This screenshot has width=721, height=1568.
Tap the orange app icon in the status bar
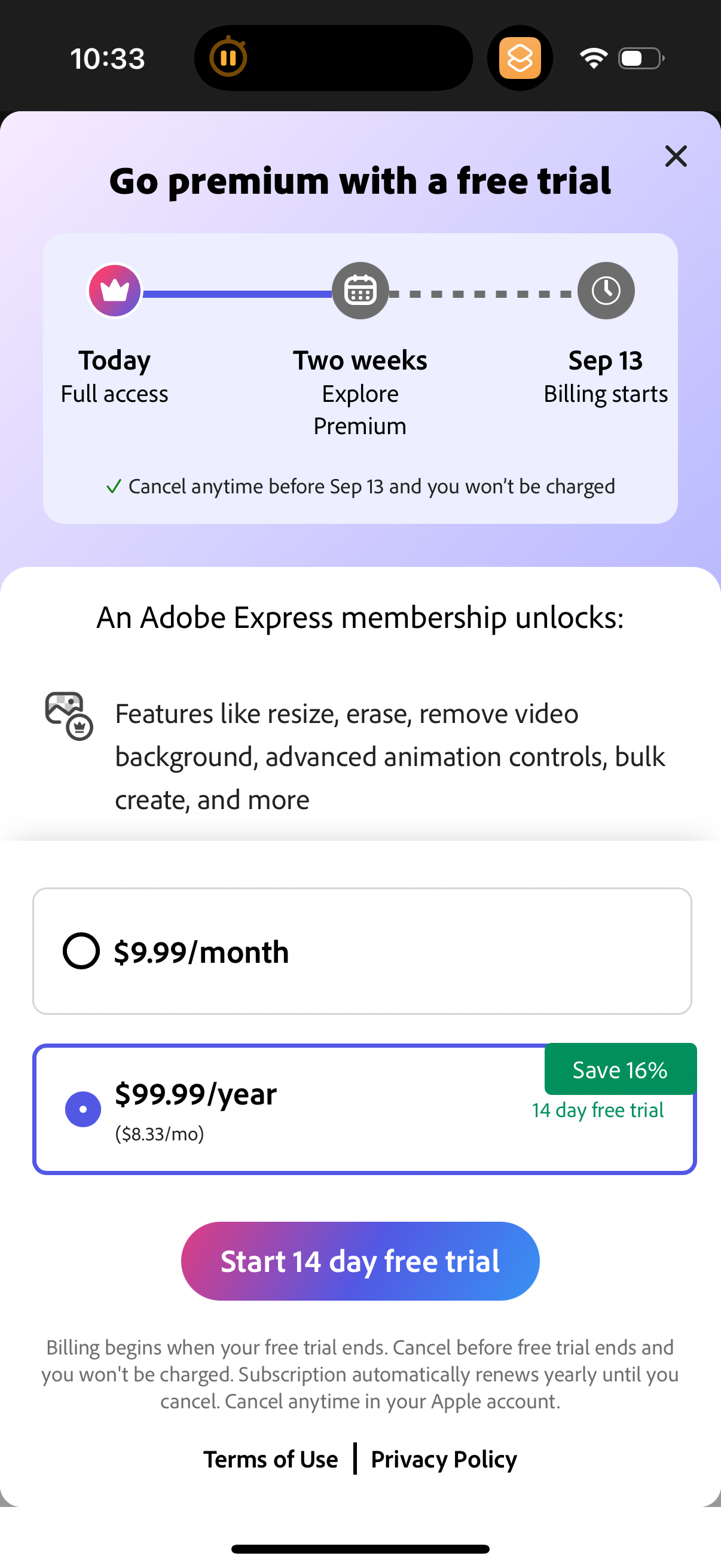(520, 57)
